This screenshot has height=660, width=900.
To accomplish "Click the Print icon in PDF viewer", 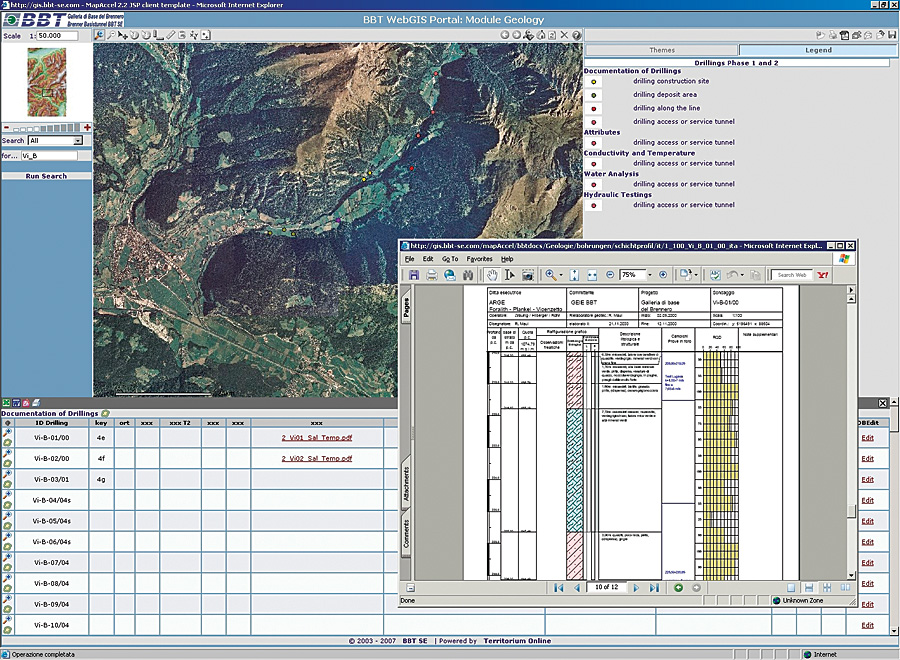I will point(432,275).
